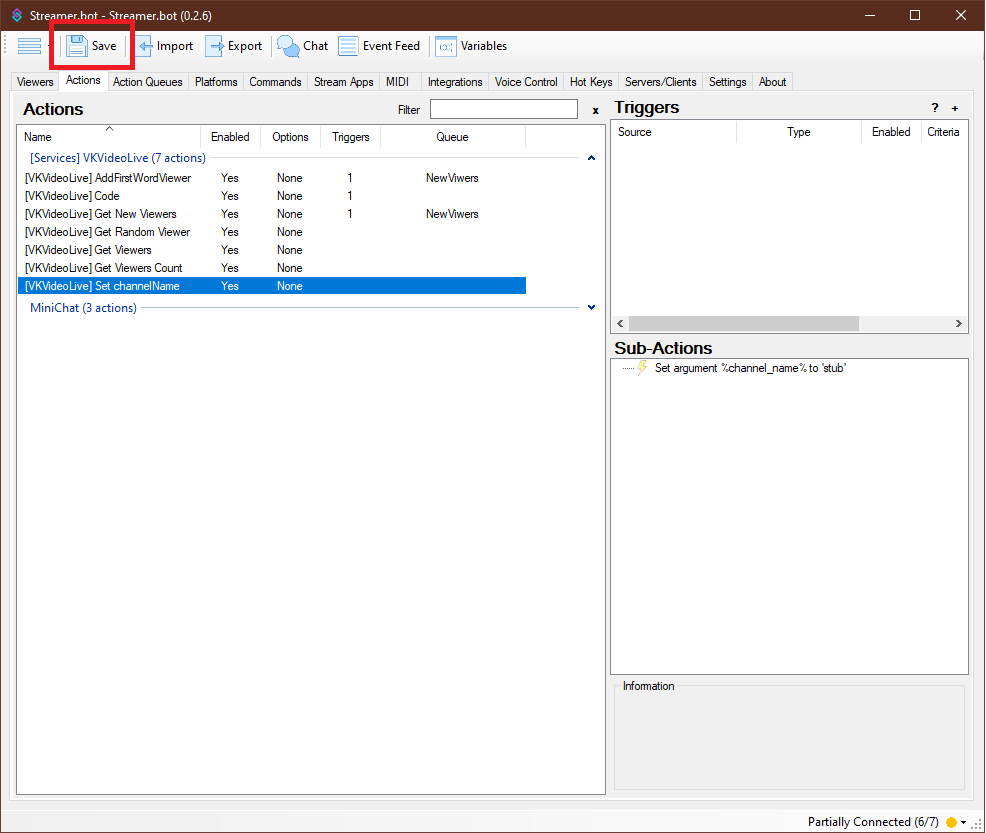Image resolution: width=986 pixels, height=833 pixels.
Task: Go to the Servers/Clients tab
Action: (x=661, y=82)
